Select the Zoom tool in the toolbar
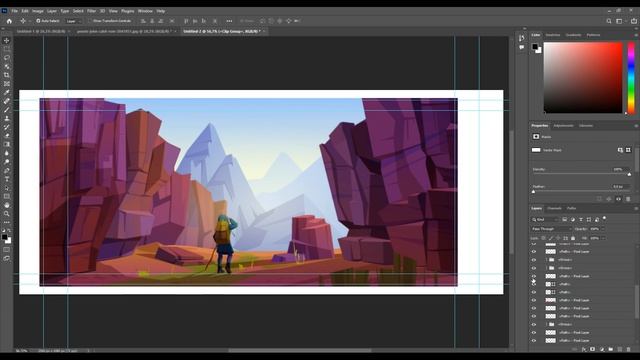This screenshot has width=640, height=360. click(x=7, y=214)
